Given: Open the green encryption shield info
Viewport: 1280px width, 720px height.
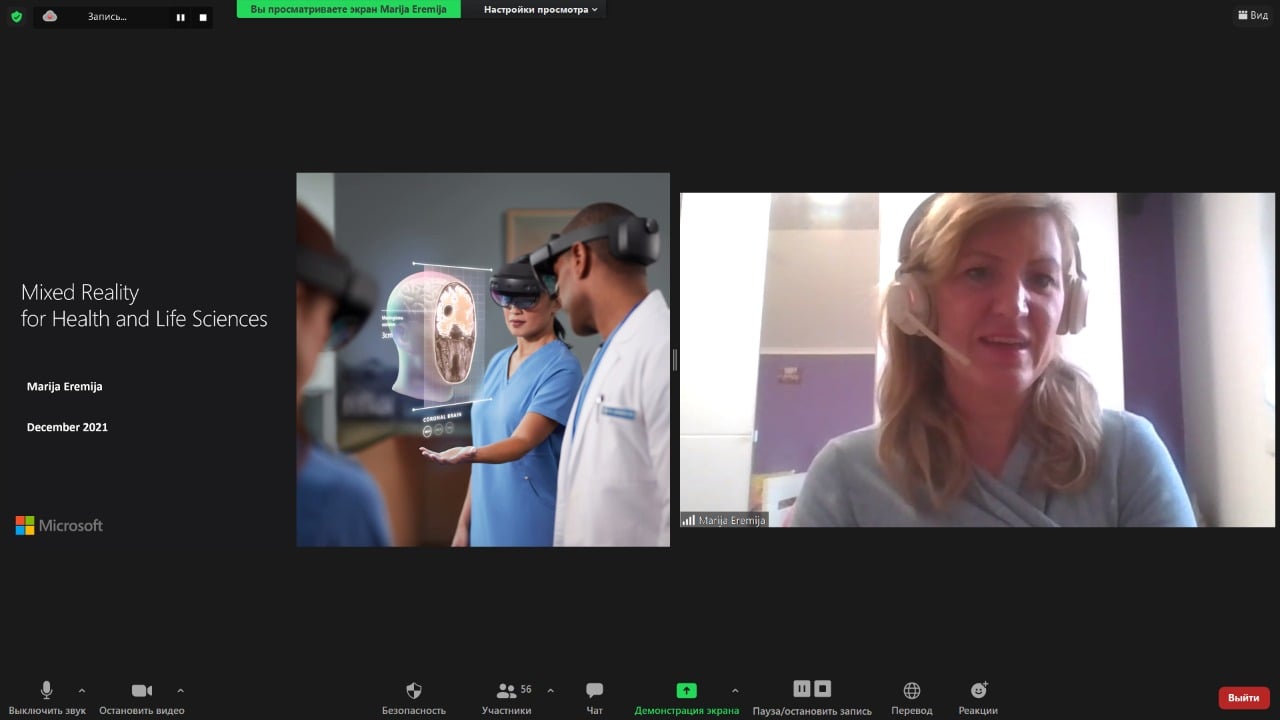Looking at the screenshot, I should (16, 16).
